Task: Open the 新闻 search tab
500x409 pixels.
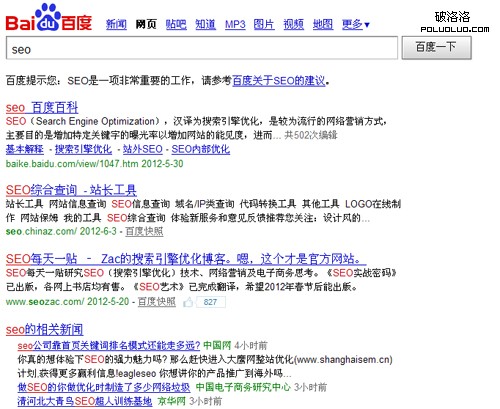Action: tap(116, 24)
